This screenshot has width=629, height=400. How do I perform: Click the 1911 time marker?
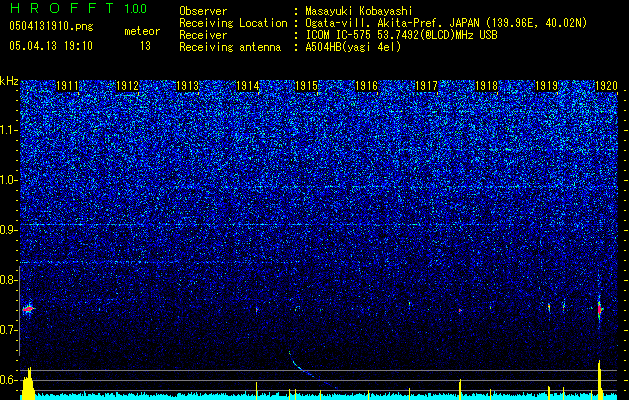pyautogui.click(x=67, y=86)
